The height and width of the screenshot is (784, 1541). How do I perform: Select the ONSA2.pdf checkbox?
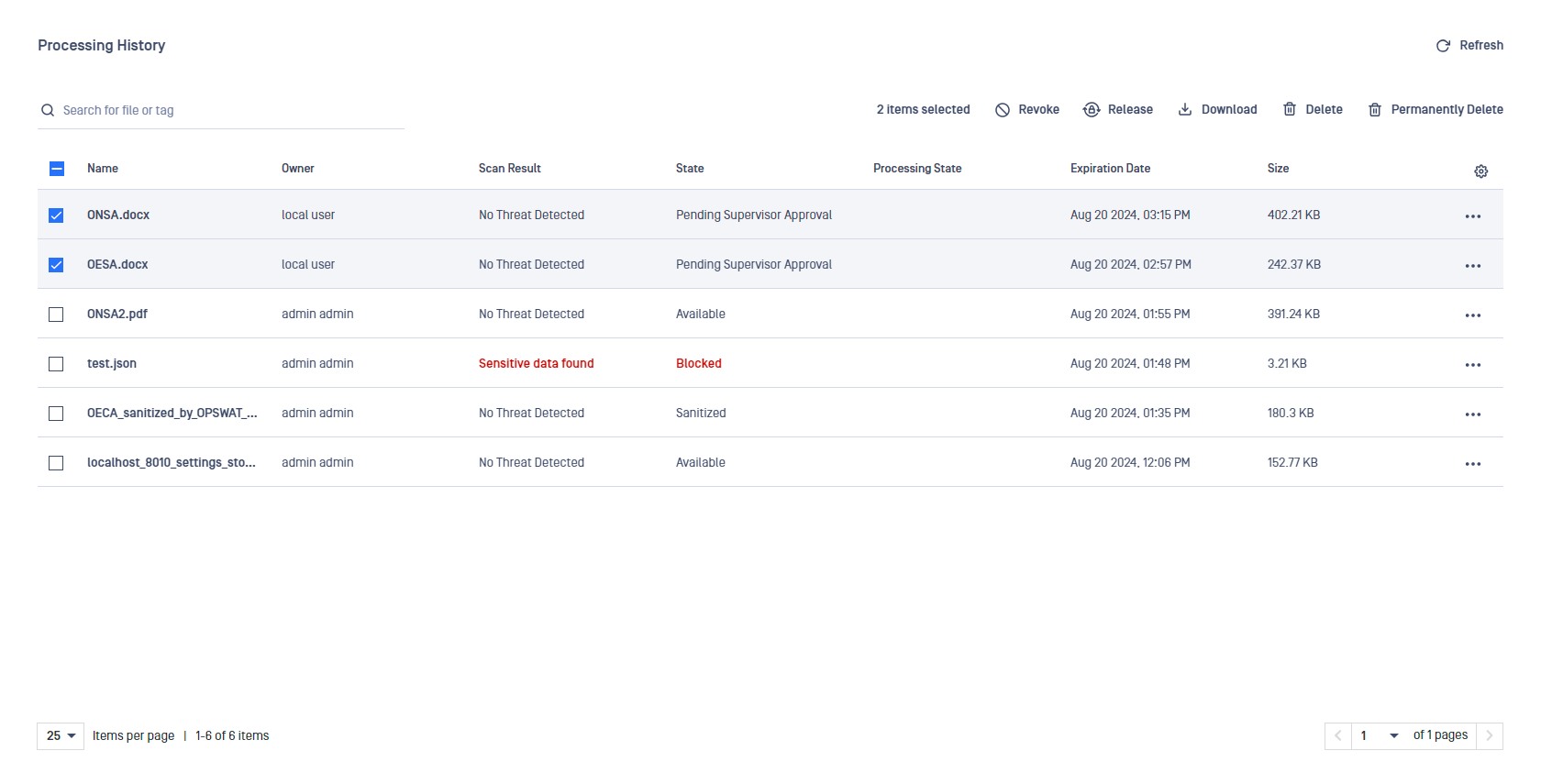pos(56,315)
